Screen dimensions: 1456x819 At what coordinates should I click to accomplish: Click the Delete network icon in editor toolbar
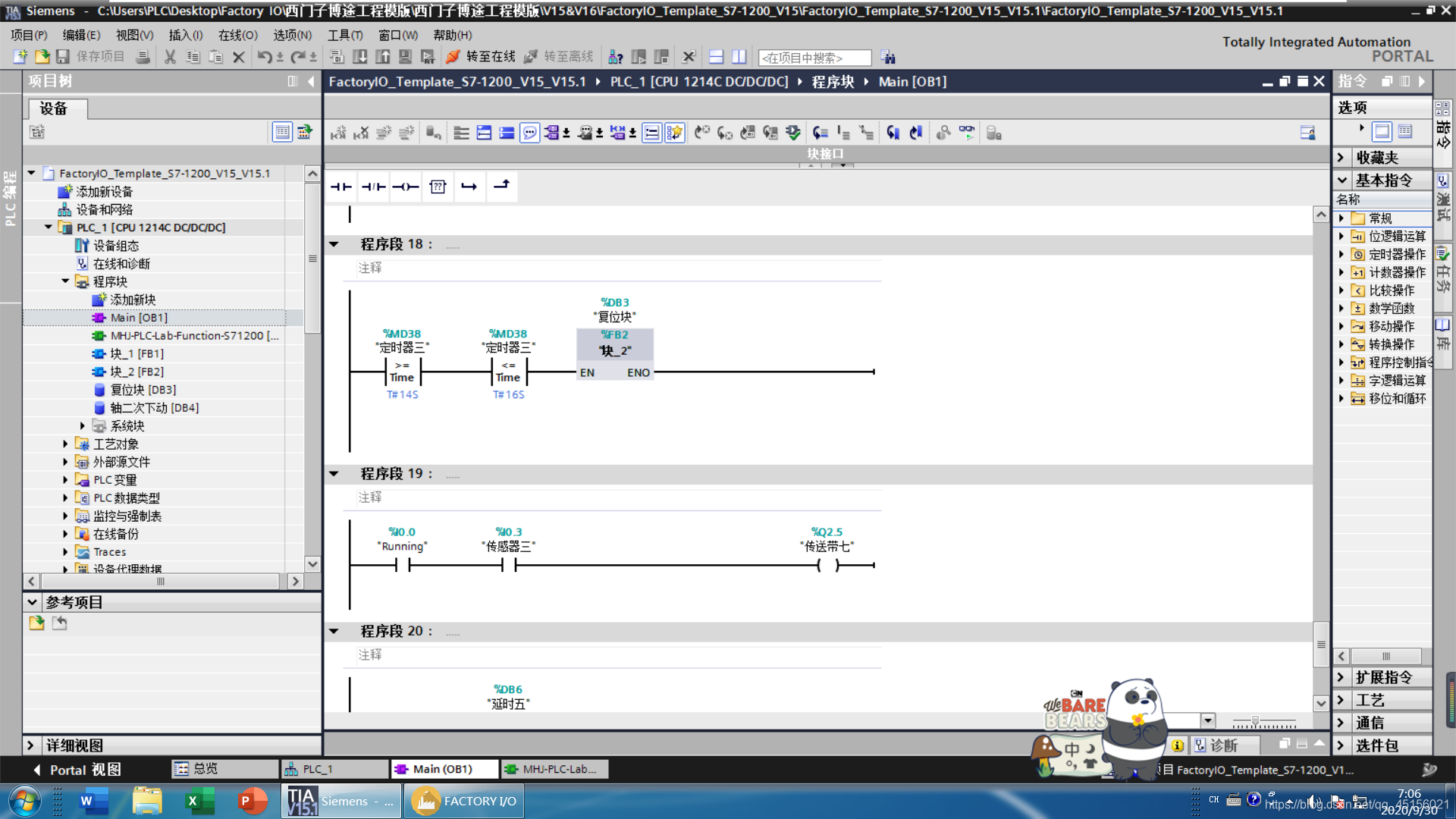tap(361, 133)
